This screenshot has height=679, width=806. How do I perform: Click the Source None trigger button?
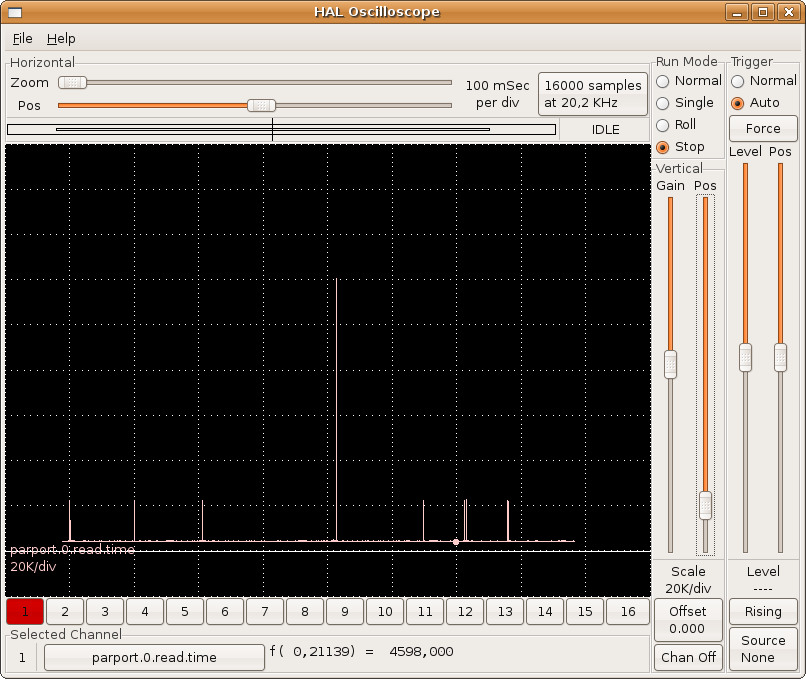763,649
